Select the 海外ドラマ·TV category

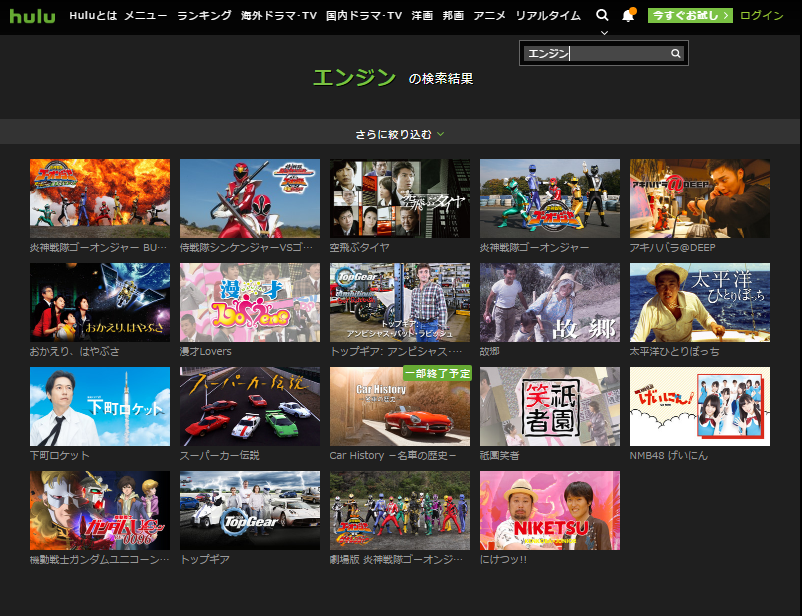coord(279,16)
